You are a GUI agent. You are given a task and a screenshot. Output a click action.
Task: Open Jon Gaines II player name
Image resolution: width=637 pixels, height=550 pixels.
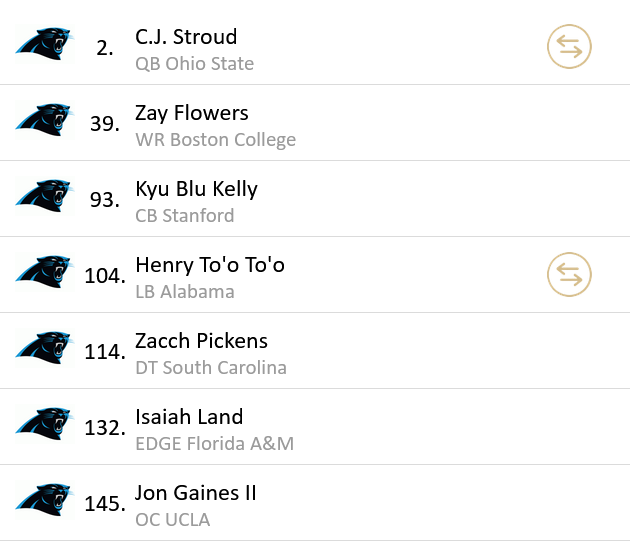pos(196,493)
